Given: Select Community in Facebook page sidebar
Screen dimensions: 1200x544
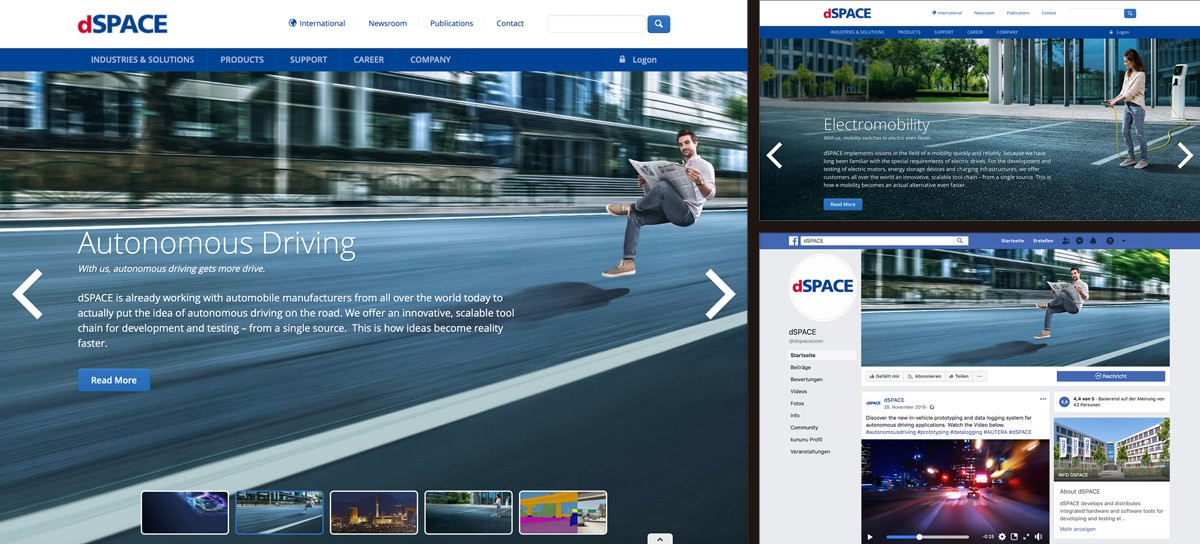Looking at the screenshot, I should tap(804, 427).
